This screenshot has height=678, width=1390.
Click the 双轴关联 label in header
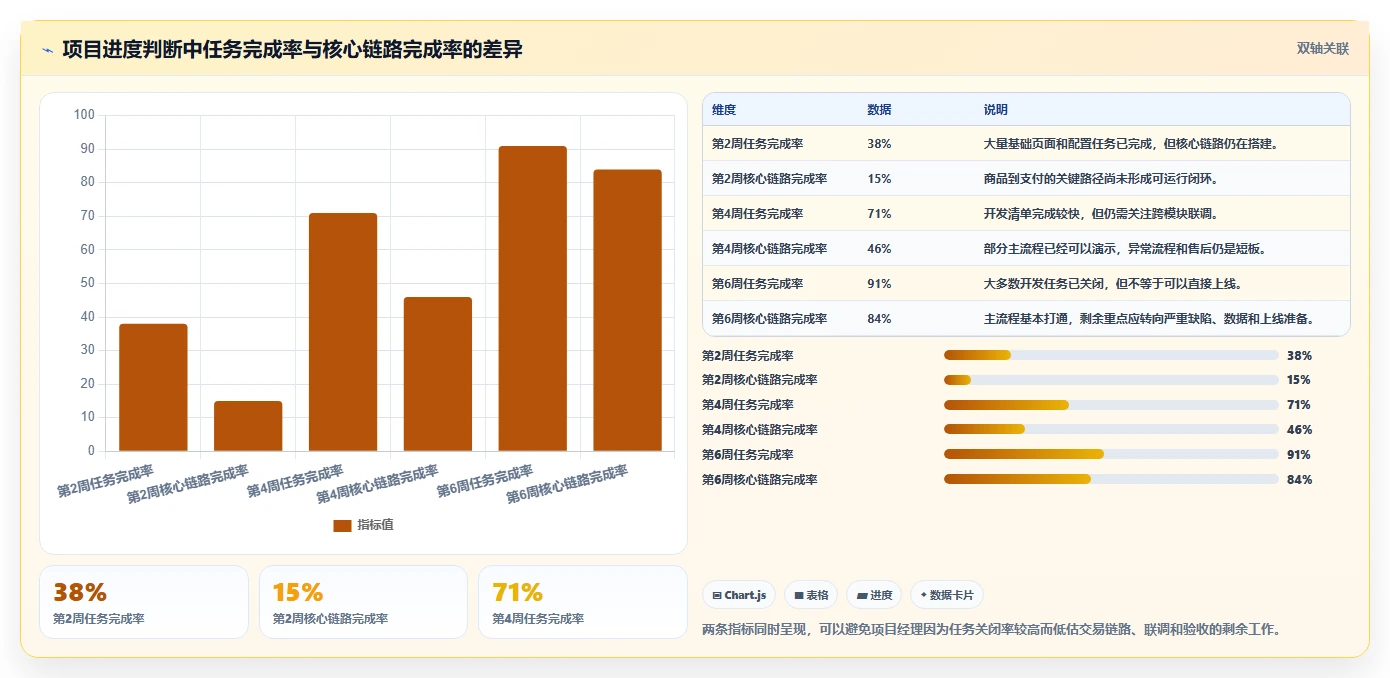(x=1323, y=49)
